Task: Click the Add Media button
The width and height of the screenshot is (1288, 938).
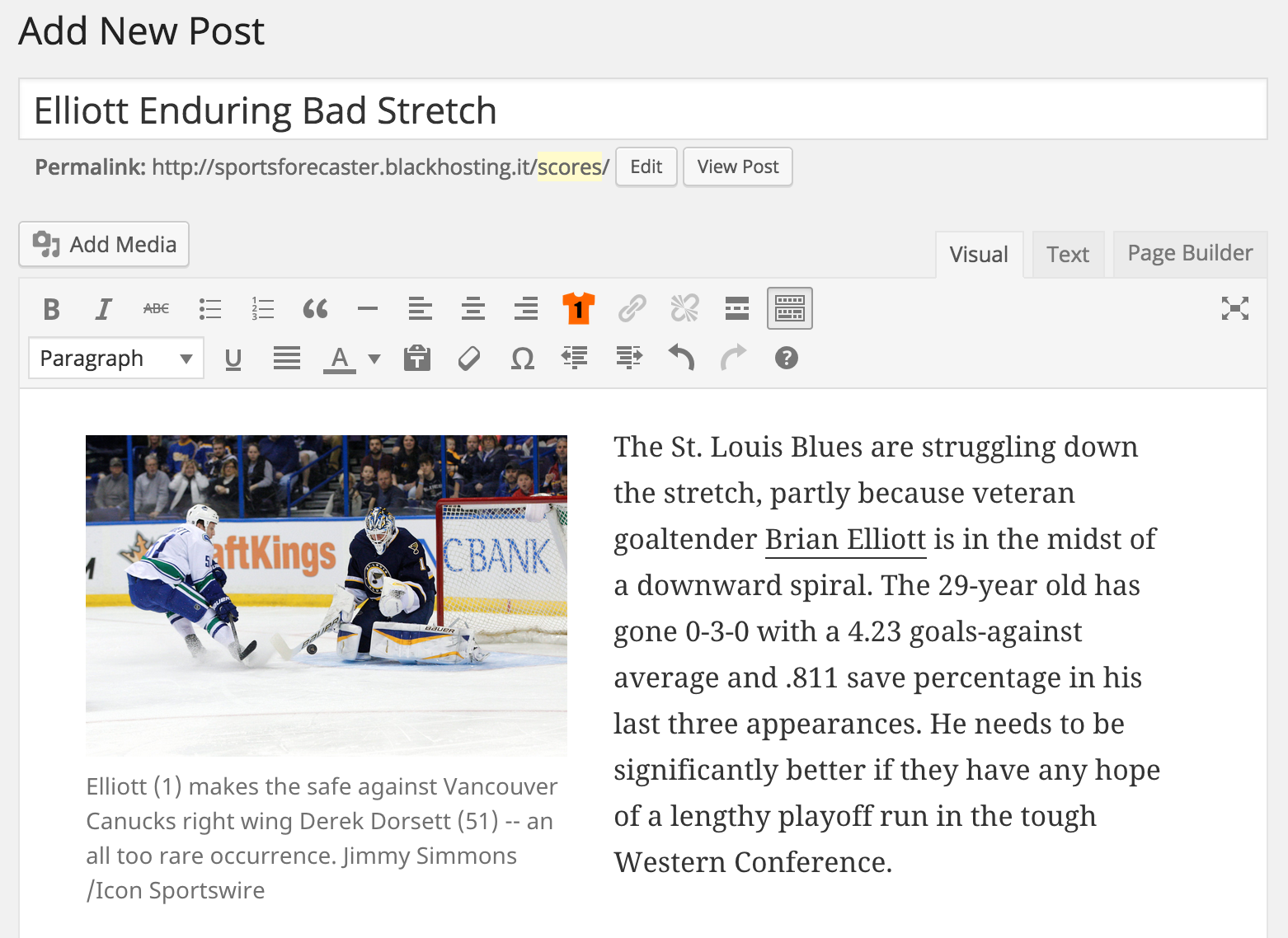Action: click(104, 245)
